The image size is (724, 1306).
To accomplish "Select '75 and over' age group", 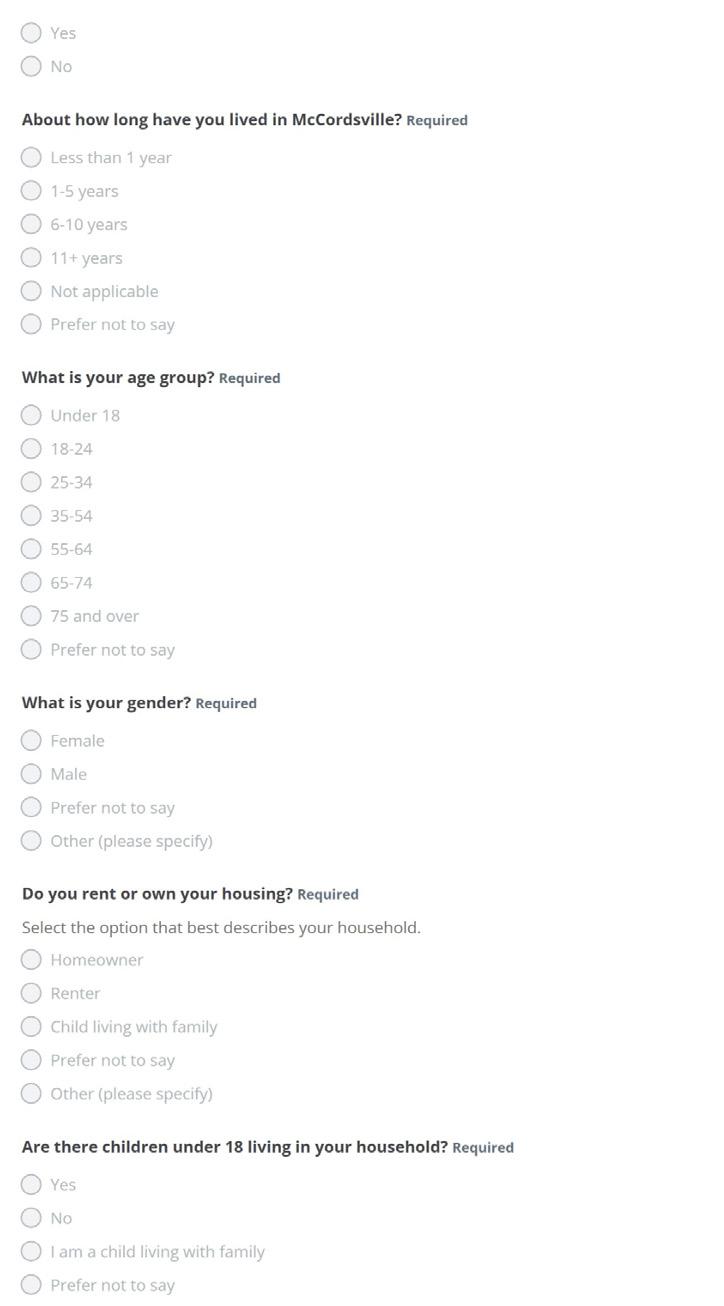I will point(31,616).
